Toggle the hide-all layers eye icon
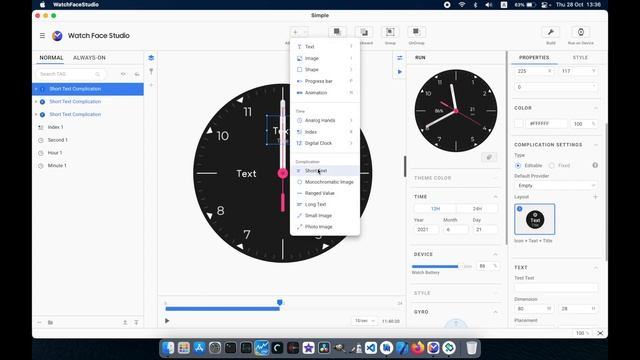The height and width of the screenshot is (360, 640). coord(123,74)
